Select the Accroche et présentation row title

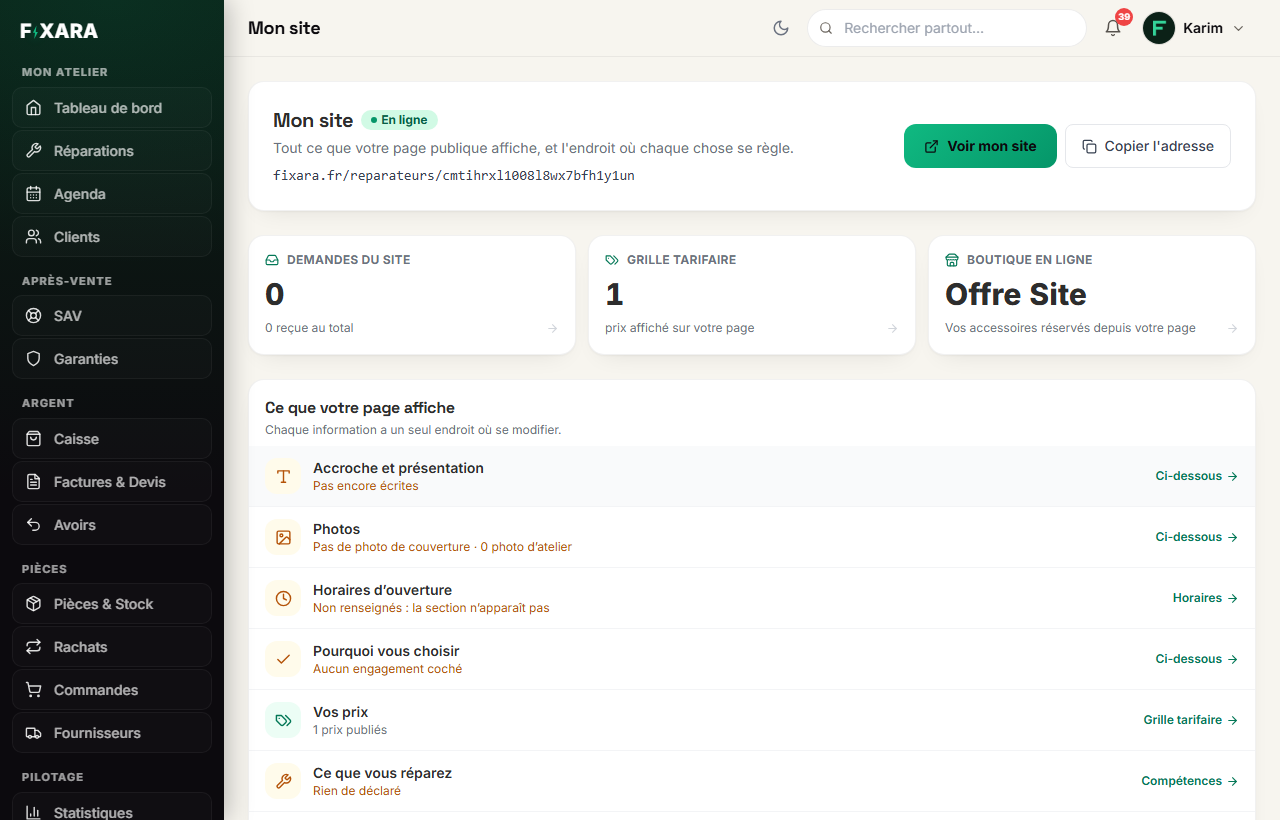tap(398, 468)
